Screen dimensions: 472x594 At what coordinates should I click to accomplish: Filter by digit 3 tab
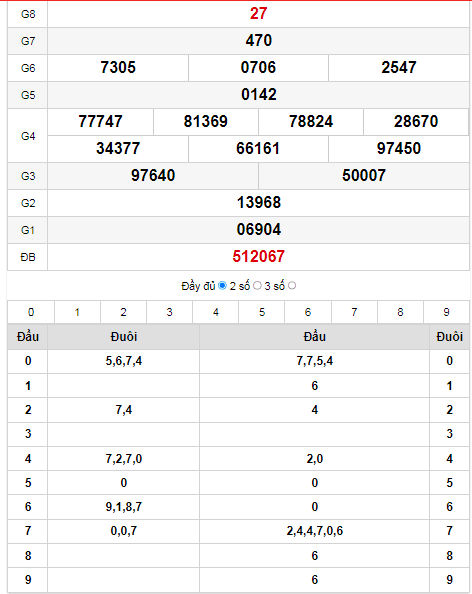click(x=169, y=312)
